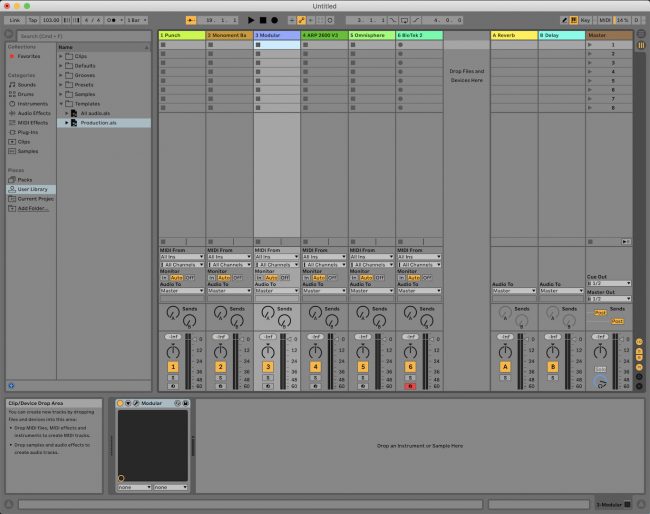The width and height of the screenshot is (650, 514).
Task: Open the Drums category in the browser
Action: (x=25, y=94)
